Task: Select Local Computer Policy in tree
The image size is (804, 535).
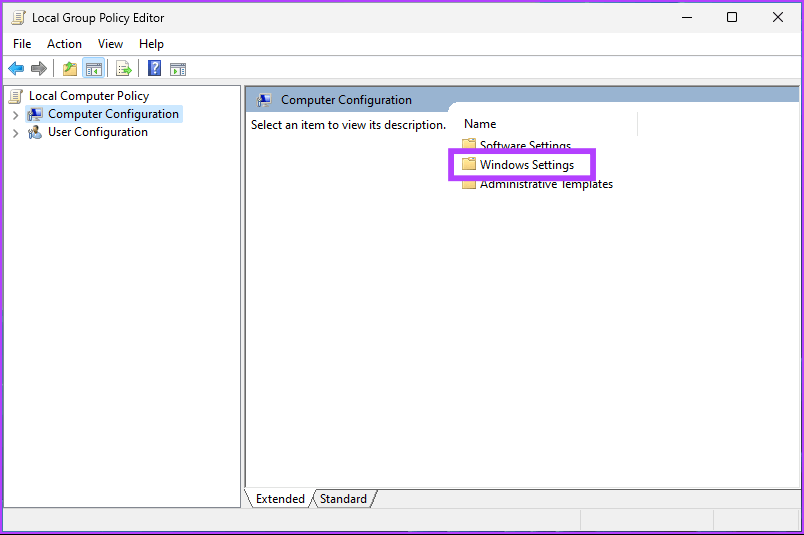Action: (x=89, y=96)
